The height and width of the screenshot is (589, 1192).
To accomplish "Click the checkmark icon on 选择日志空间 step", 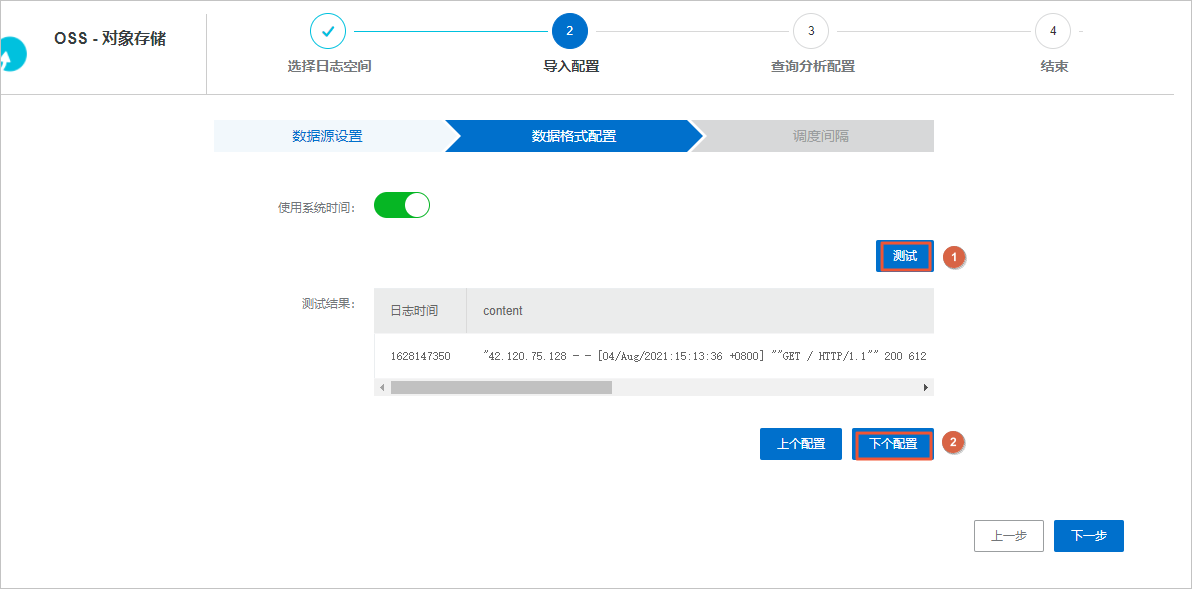I will point(328,31).
